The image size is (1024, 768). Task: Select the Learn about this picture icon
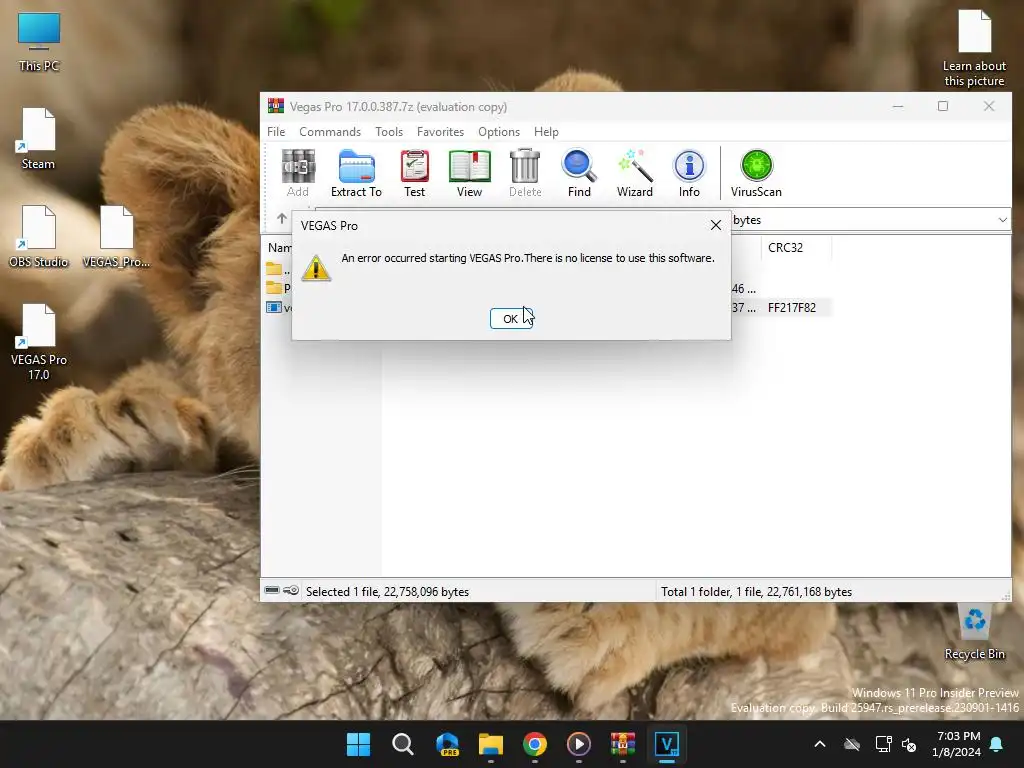[974, 48]
